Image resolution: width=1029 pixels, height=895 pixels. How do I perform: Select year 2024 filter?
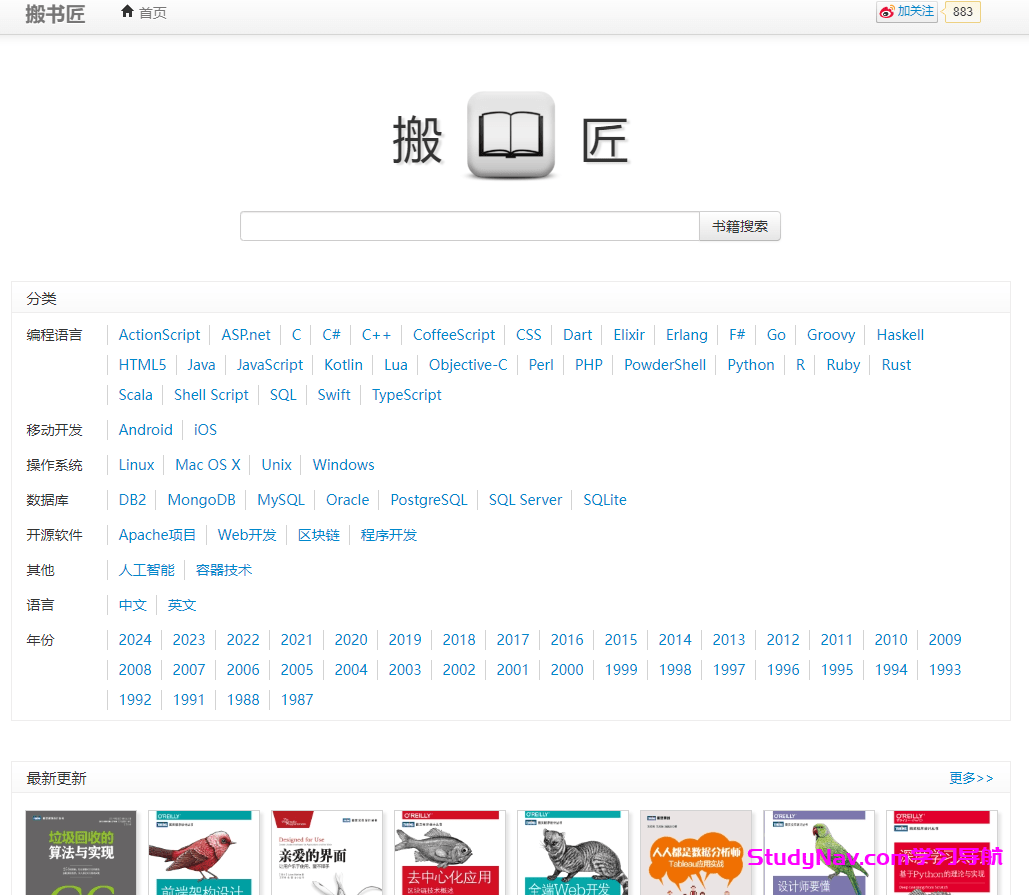135,640
